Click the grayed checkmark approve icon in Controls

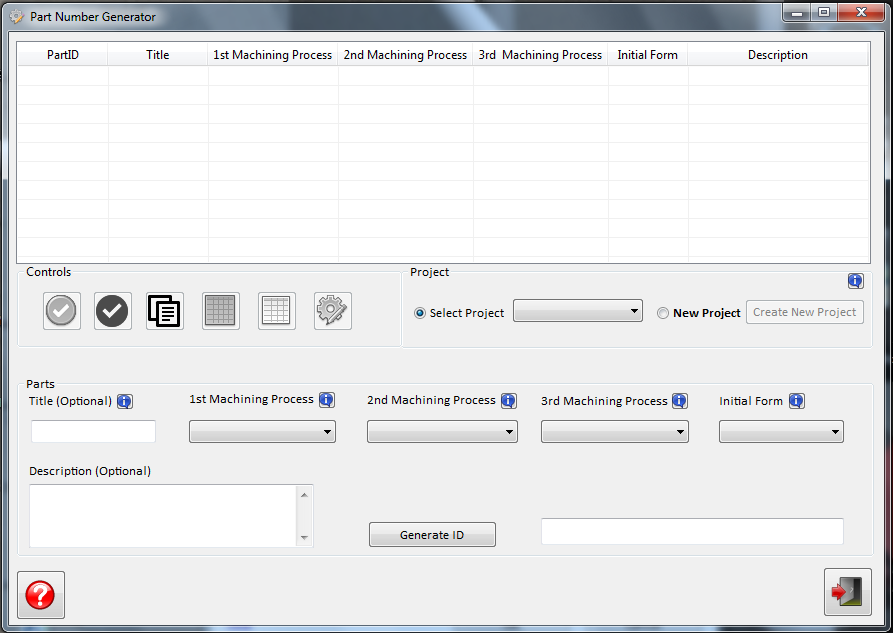[61, 310]
